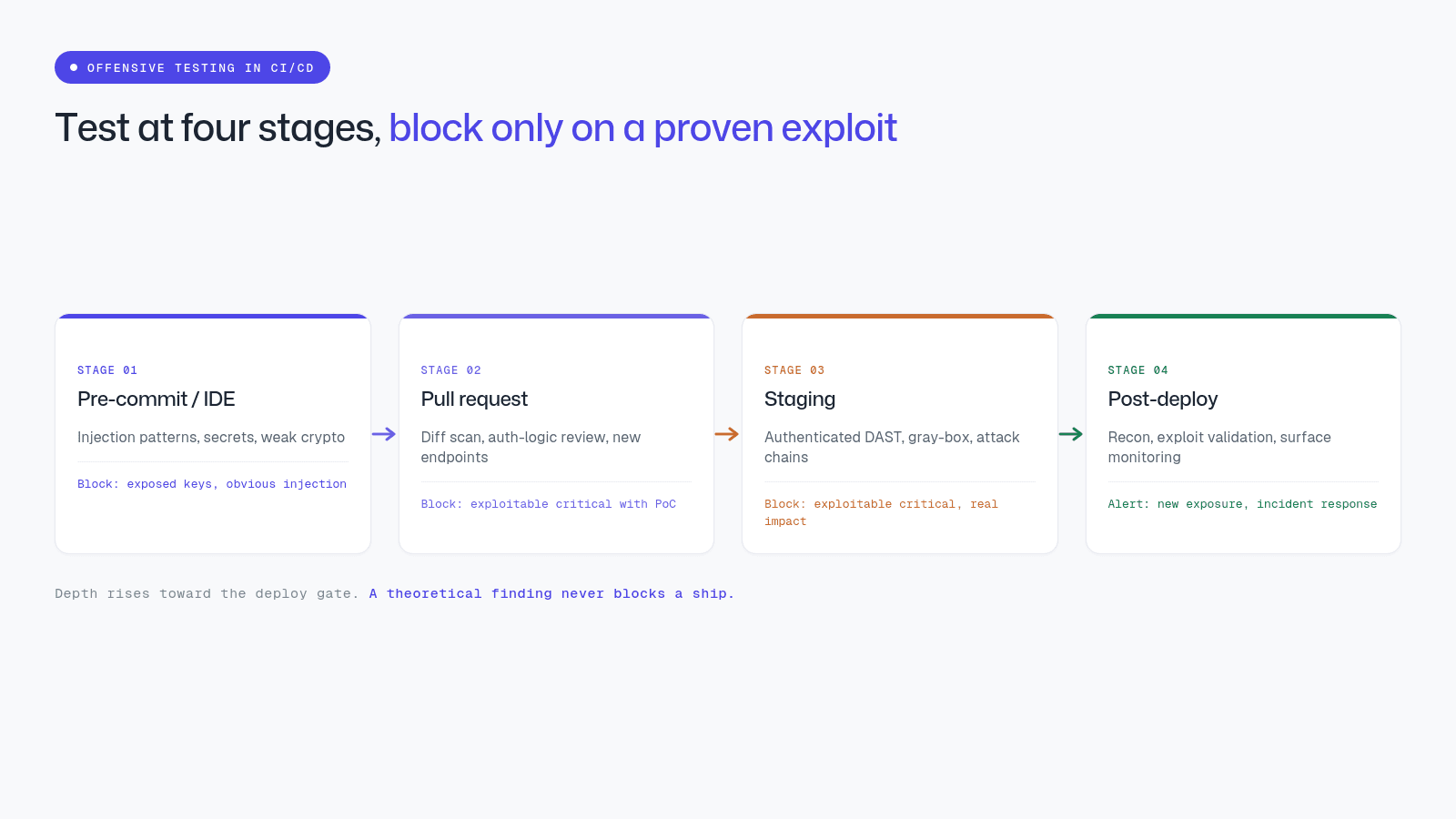Screen dimensions: 1456x819
Task: Click the purple arrow after Pre-commit card
Action: coord(384,434)
